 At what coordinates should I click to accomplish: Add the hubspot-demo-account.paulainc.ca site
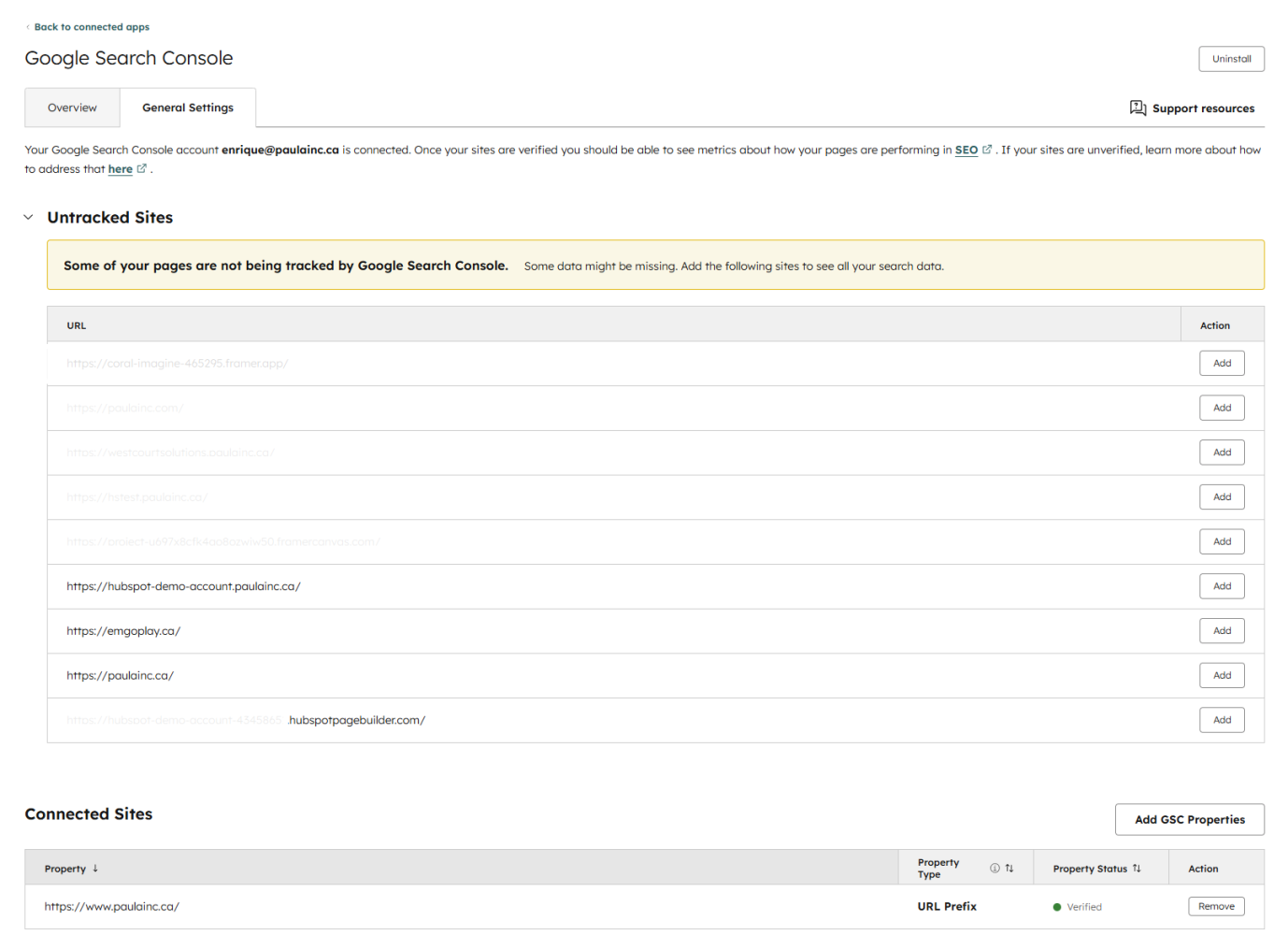tap(1222, 586)
